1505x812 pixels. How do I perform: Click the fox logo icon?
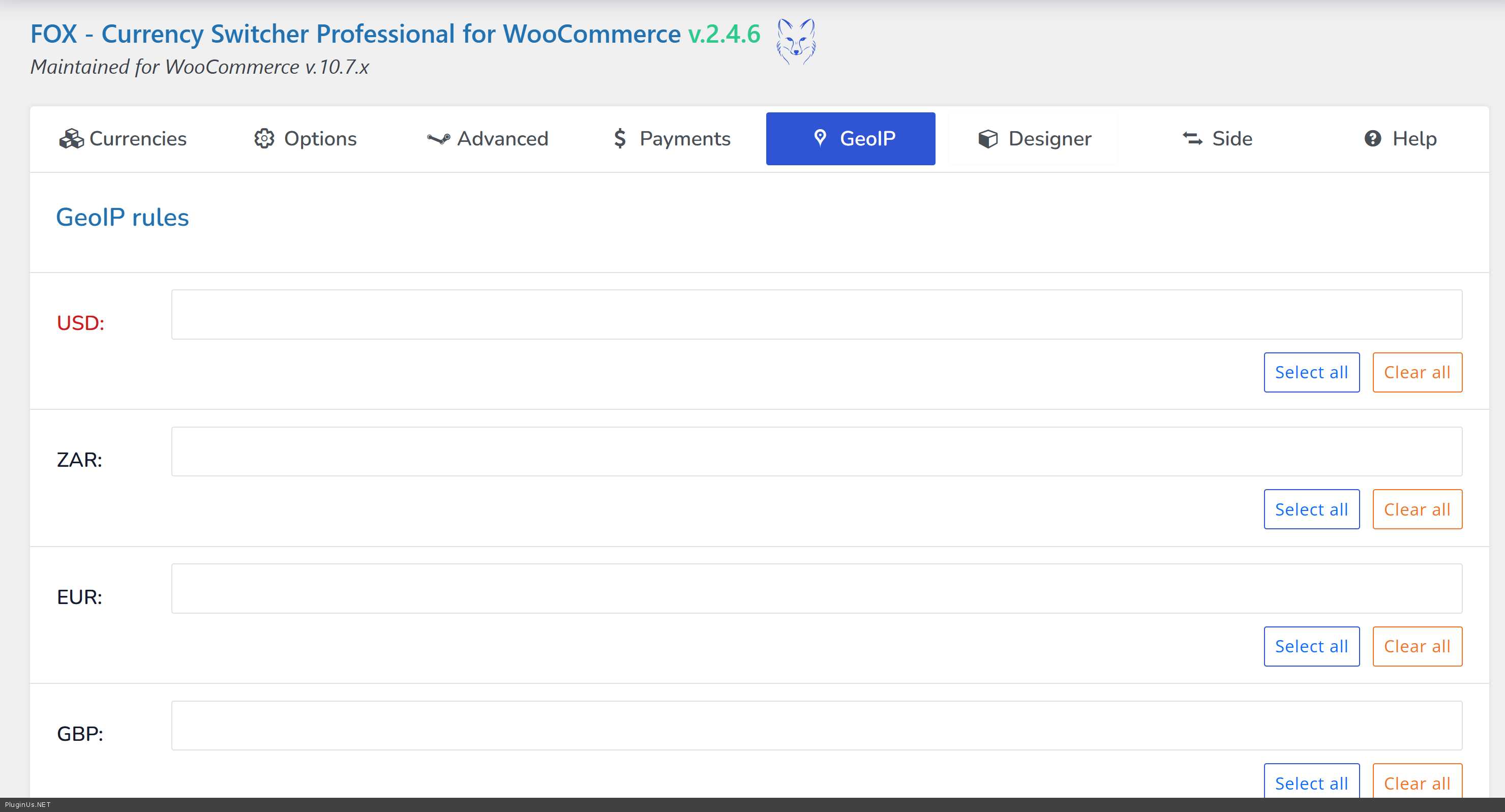[796, 41]
